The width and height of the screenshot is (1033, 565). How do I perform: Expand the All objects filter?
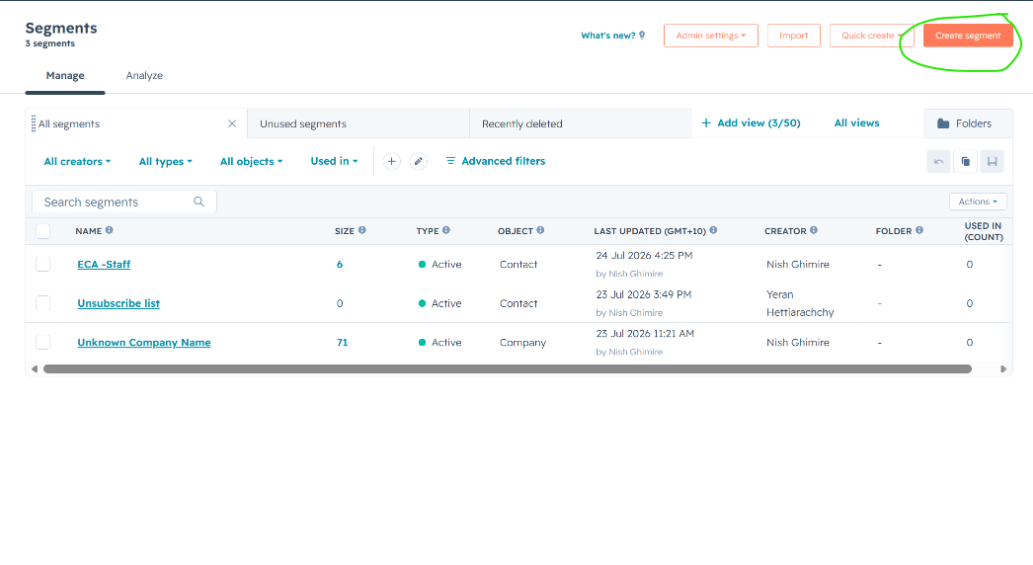(251, 161)
